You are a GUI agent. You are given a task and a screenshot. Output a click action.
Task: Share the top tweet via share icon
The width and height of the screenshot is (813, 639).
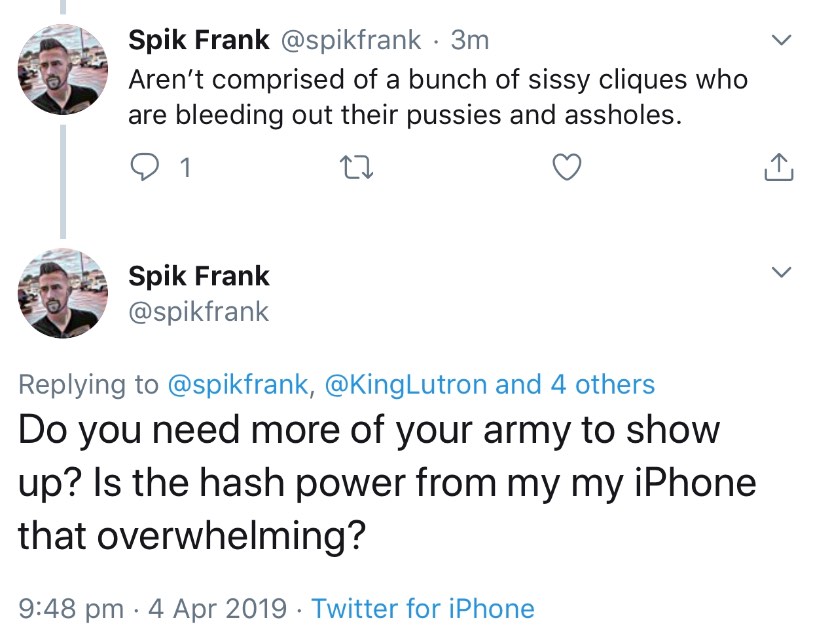778,169
